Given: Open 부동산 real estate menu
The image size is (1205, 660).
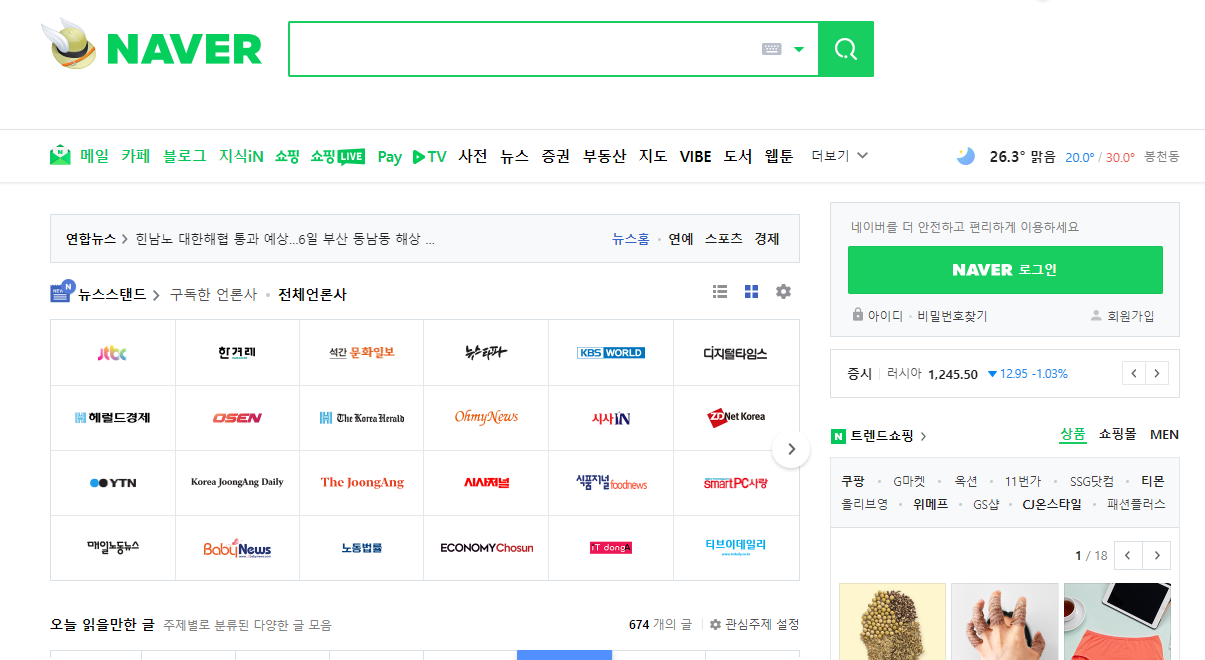Looking at the screenshot, I should click(605, 156).
